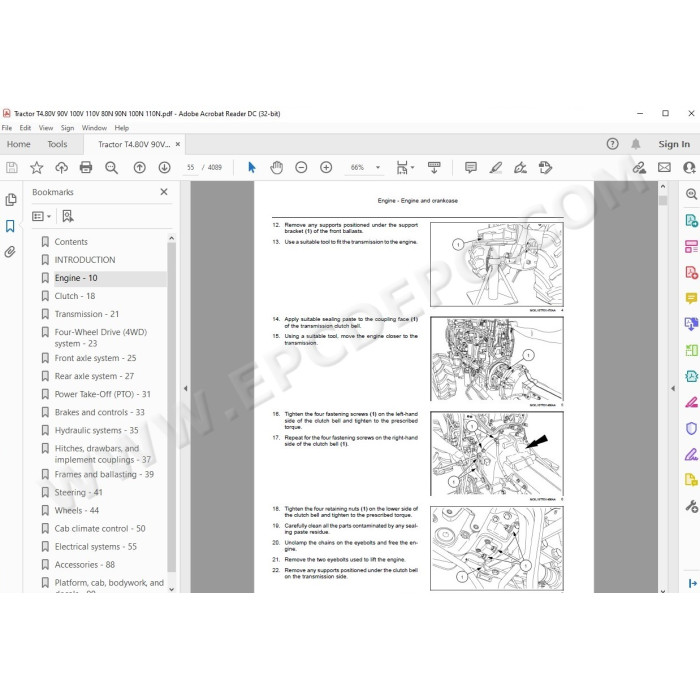Open the Fill and Sign tool
The height and width of the screenshot is (700, 700).
coord(520,167)
